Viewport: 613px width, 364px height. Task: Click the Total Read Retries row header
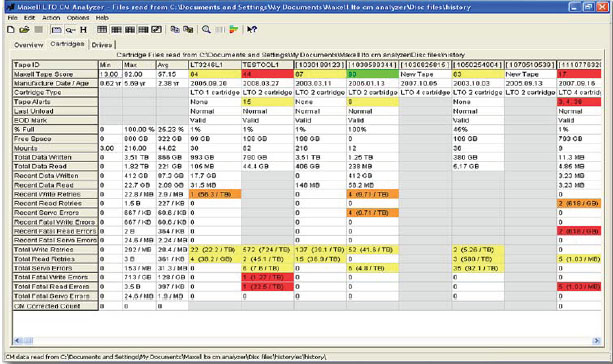(55, 259)
